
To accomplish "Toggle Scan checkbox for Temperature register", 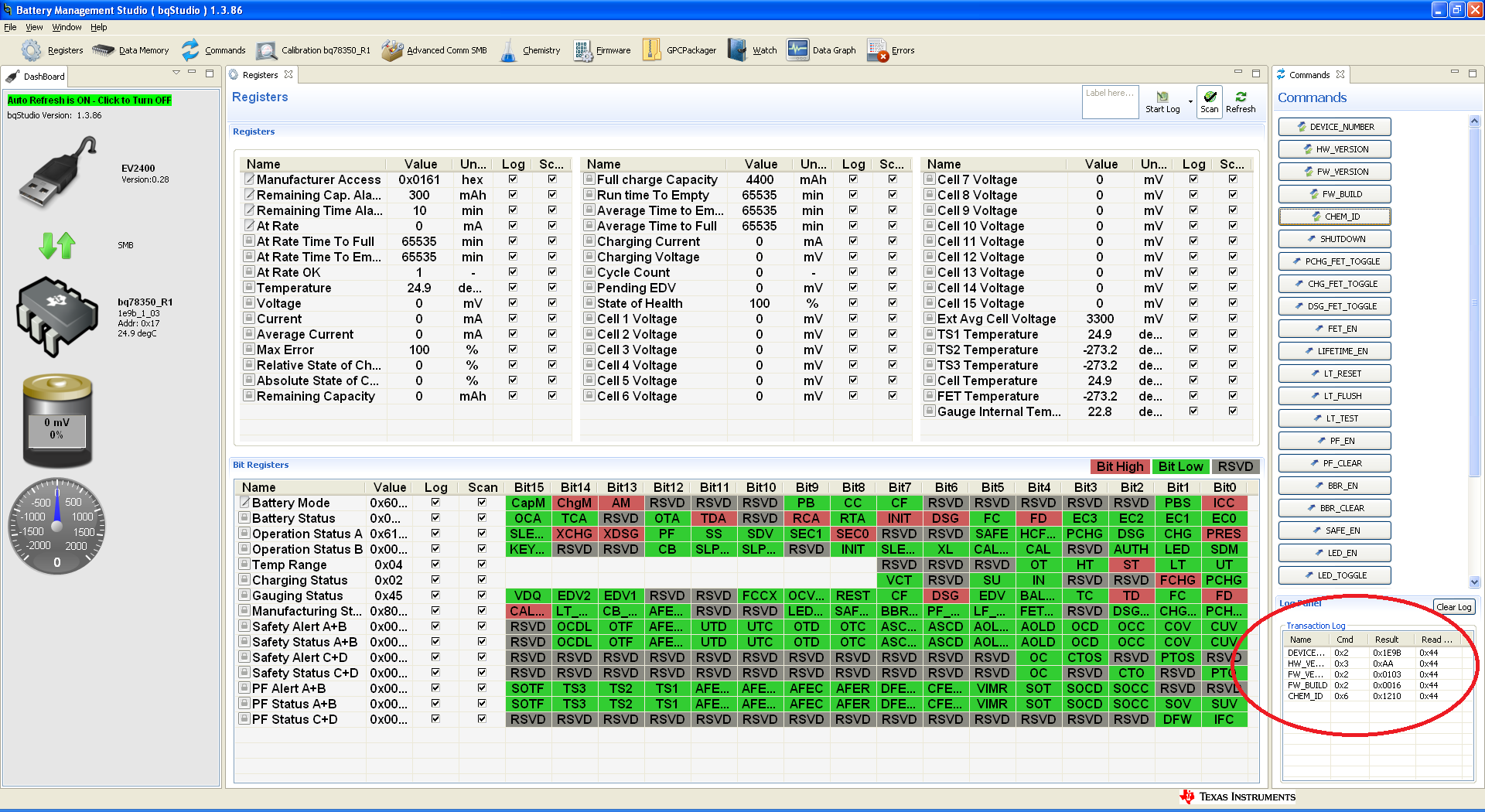I will pos(552,287).
